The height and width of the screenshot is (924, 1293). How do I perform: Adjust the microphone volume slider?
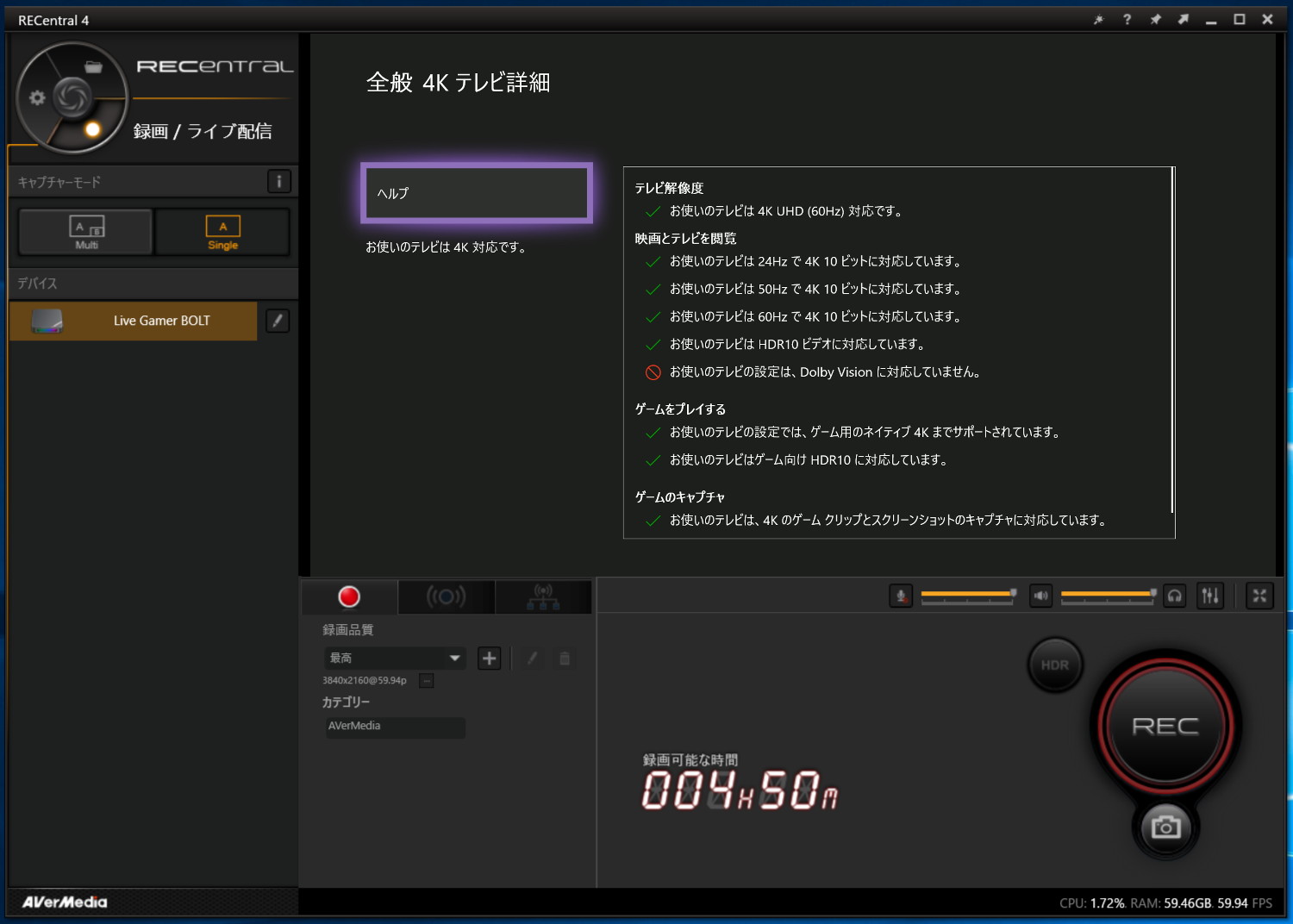coord(968,596)
